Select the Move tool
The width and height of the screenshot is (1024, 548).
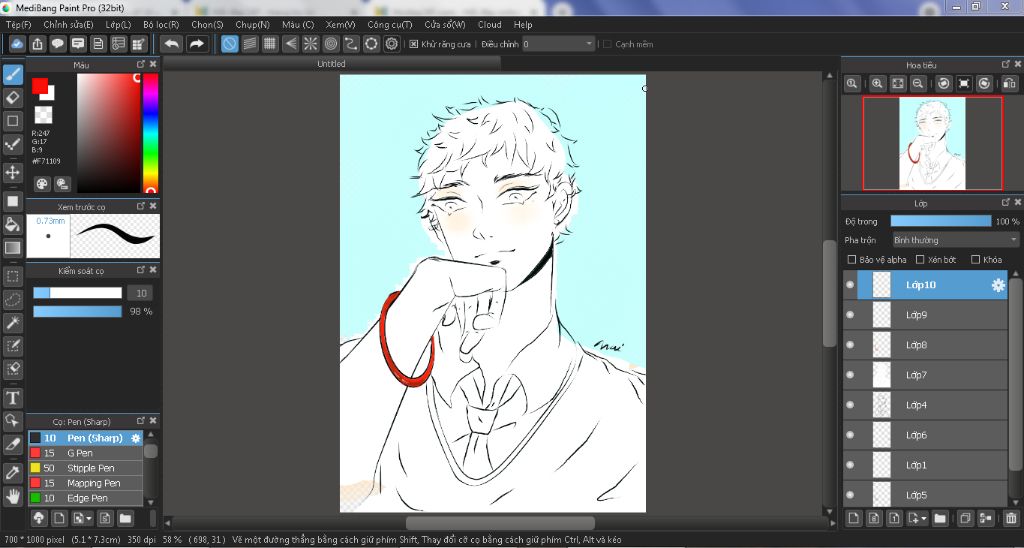(12, 172)
